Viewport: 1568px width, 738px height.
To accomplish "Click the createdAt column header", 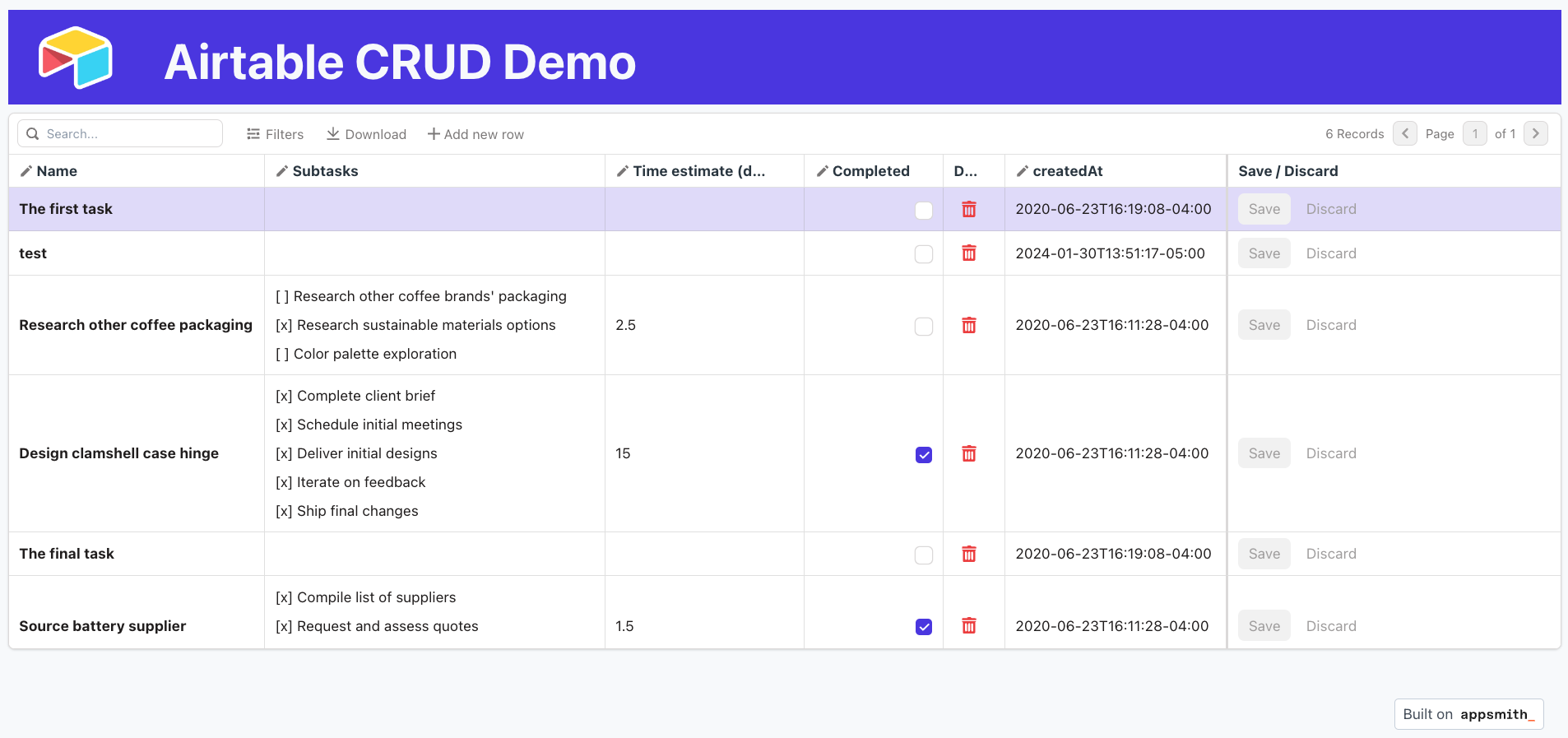I will tap(1067, 171).
